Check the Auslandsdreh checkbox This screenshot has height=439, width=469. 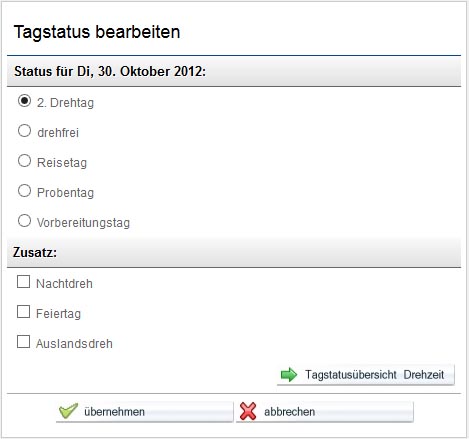pos(23,342)
